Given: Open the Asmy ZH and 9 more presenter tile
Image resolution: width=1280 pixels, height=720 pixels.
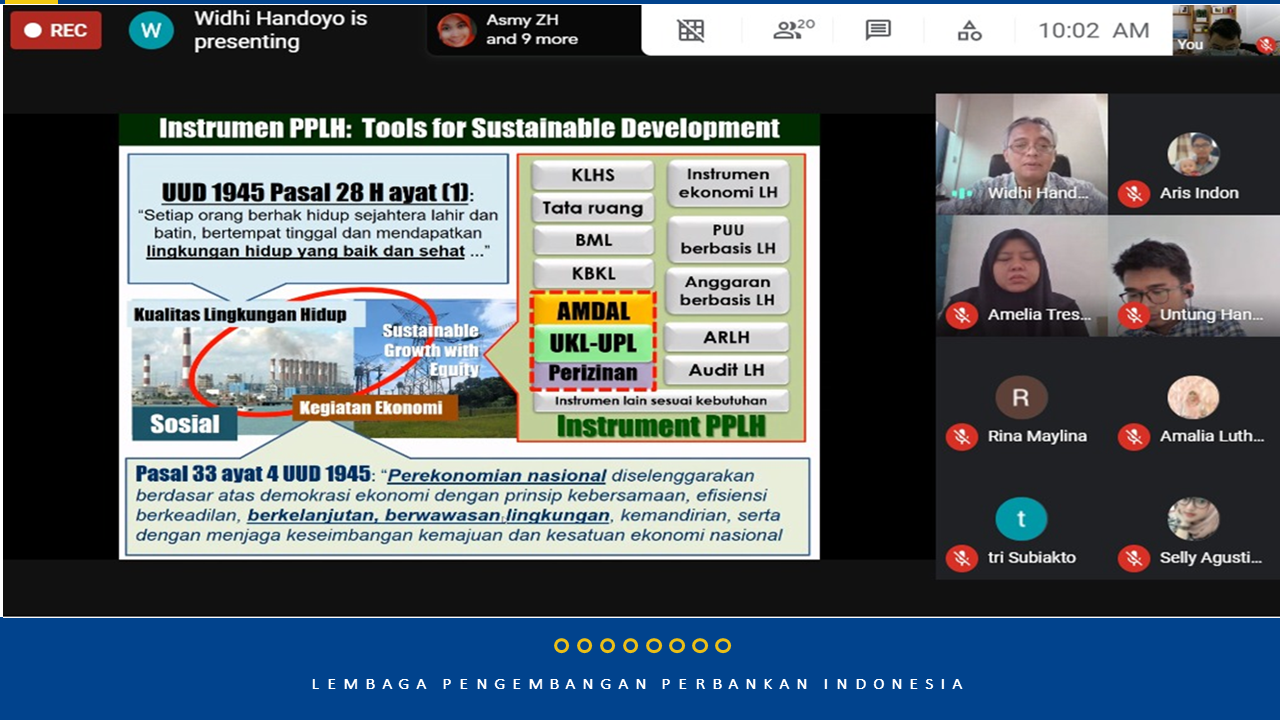Looking at the screenshot, I should tap(533, 30).
